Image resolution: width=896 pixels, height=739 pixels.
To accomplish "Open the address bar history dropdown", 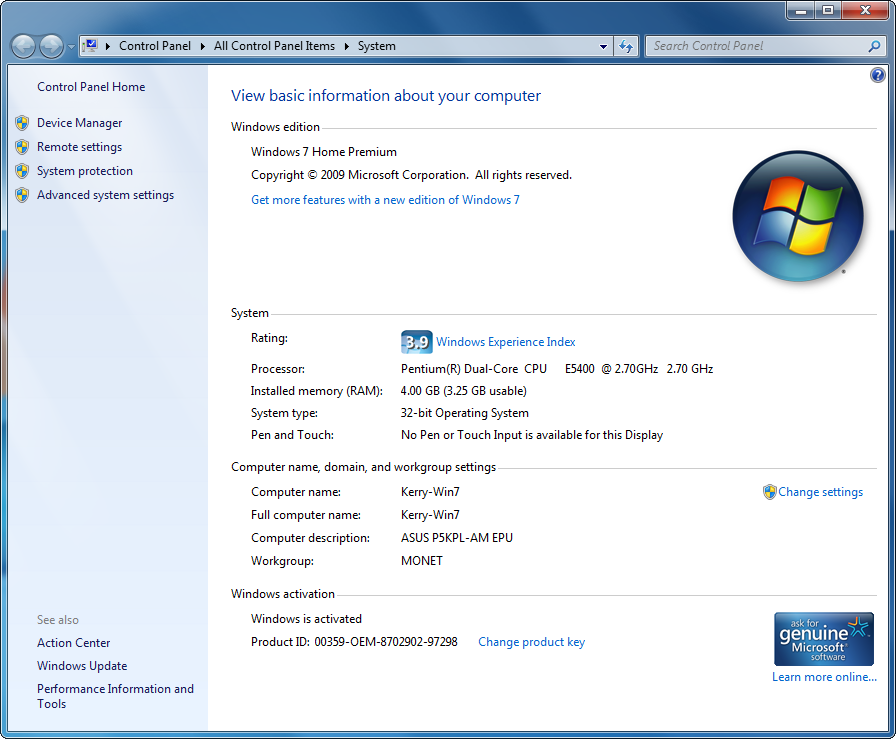I will (603, 47).
